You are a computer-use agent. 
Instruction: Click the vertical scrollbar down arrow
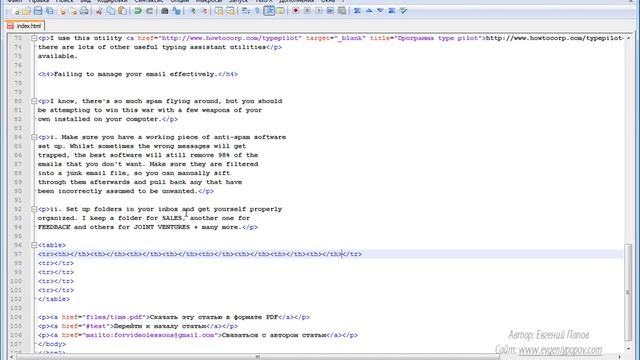point(628,349)
